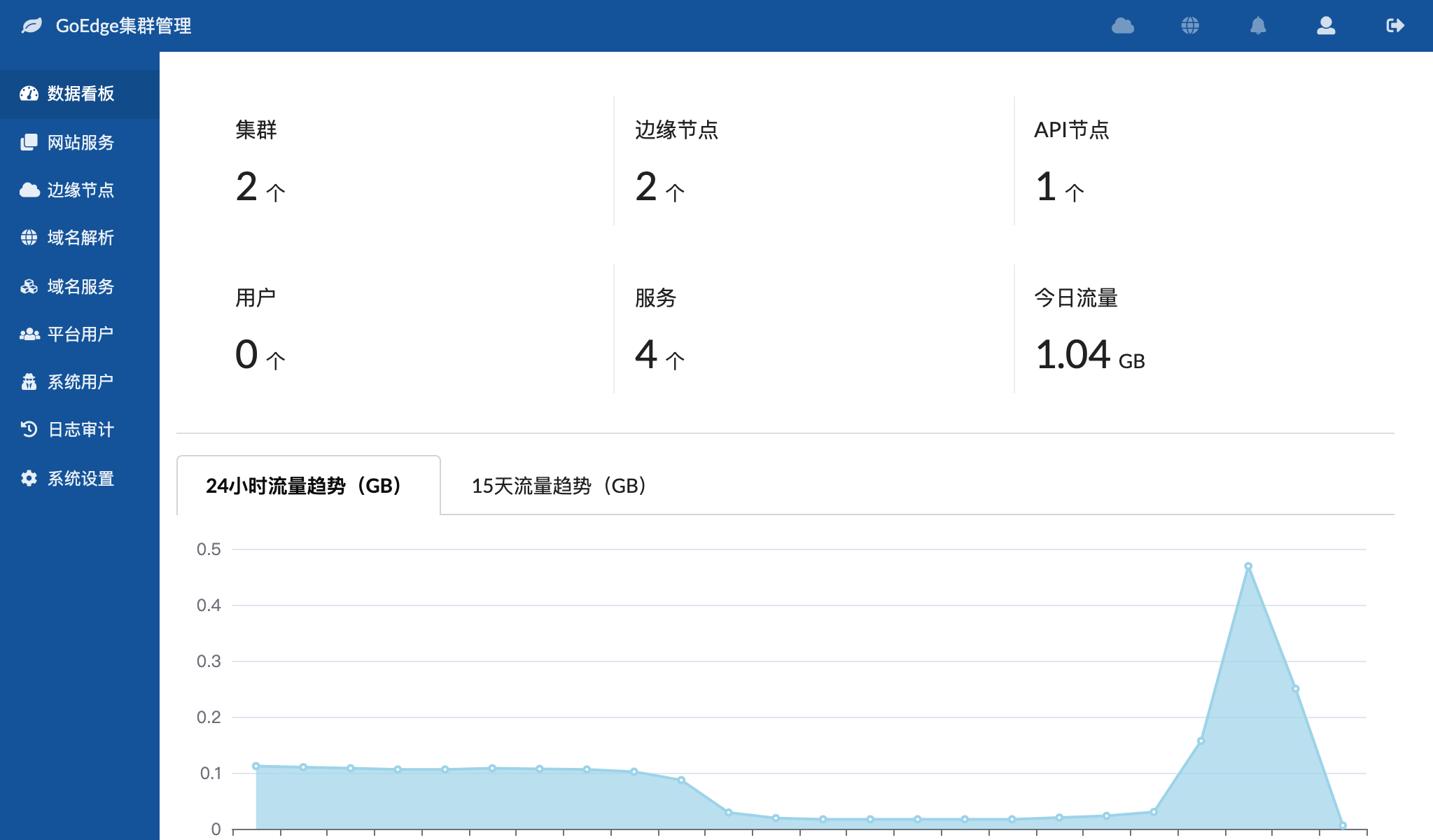Click the cubes icon beside 域名服务
1433x840 pixels.
pos(29,286)
